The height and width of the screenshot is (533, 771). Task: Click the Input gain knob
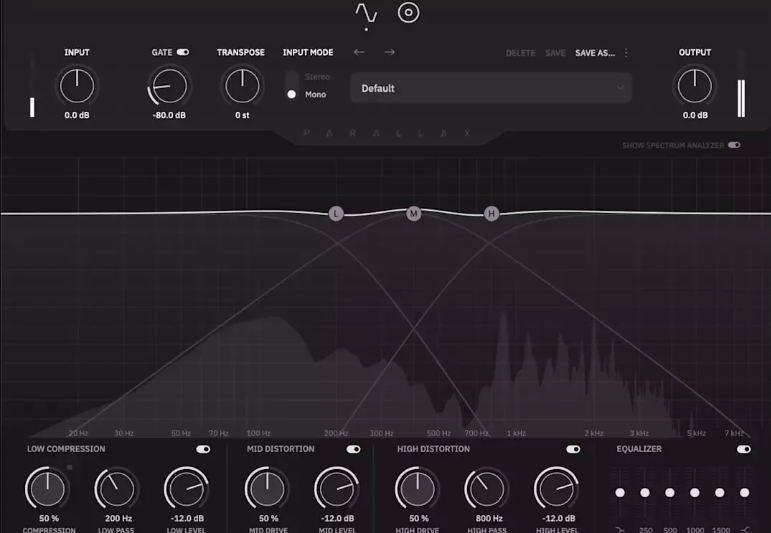pos(77,86)
